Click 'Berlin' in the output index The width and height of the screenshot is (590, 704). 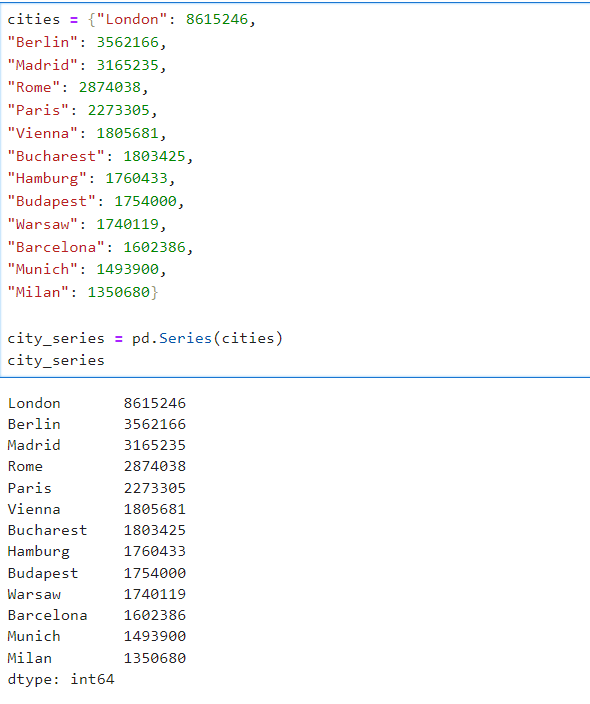pyautogui.click(x=34, y=424)
